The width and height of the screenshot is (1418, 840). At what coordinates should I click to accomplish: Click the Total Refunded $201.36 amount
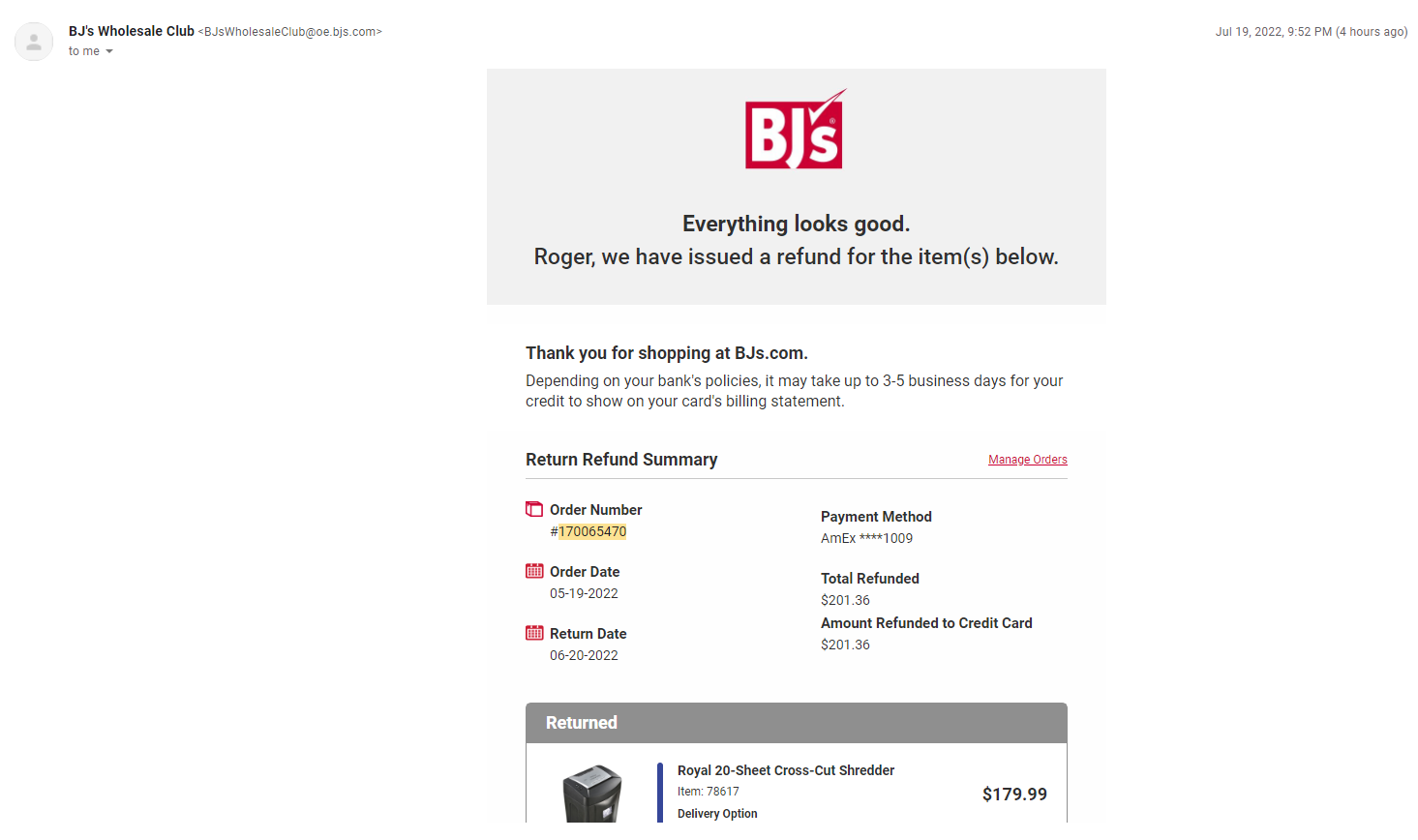click(x=846, y=600)
